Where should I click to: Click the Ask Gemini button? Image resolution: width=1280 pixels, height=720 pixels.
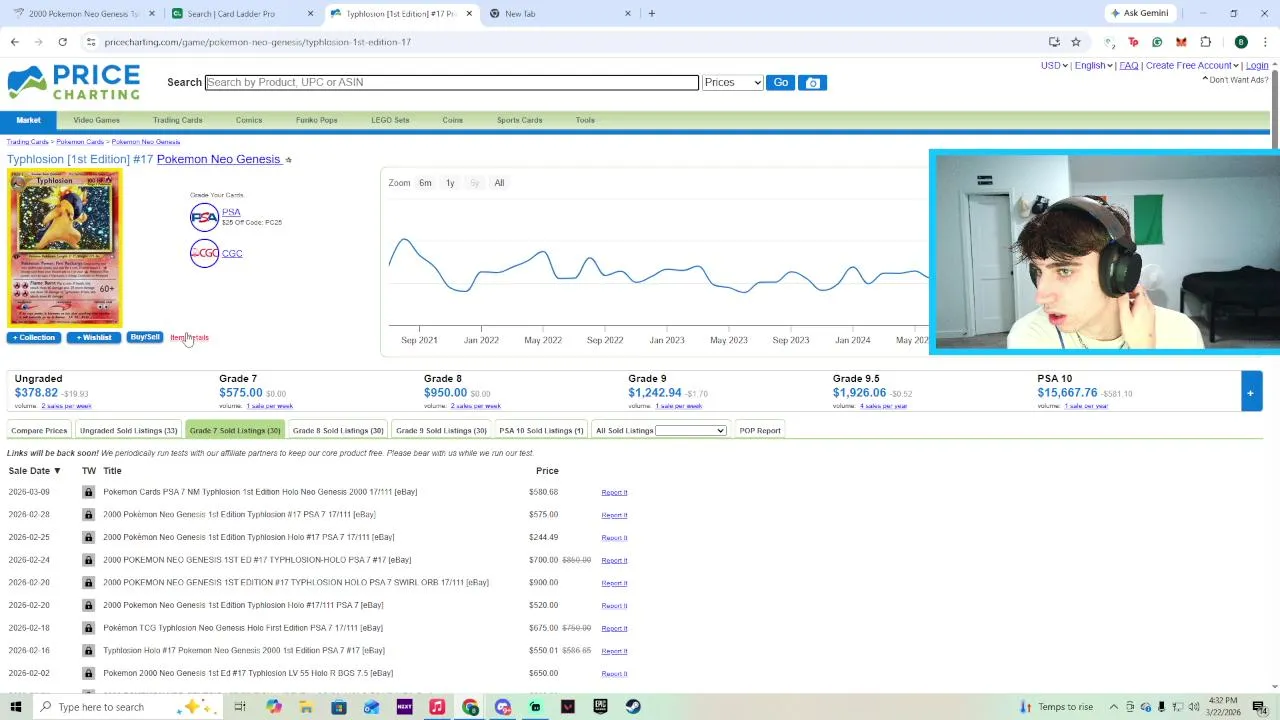(1140, 13)
